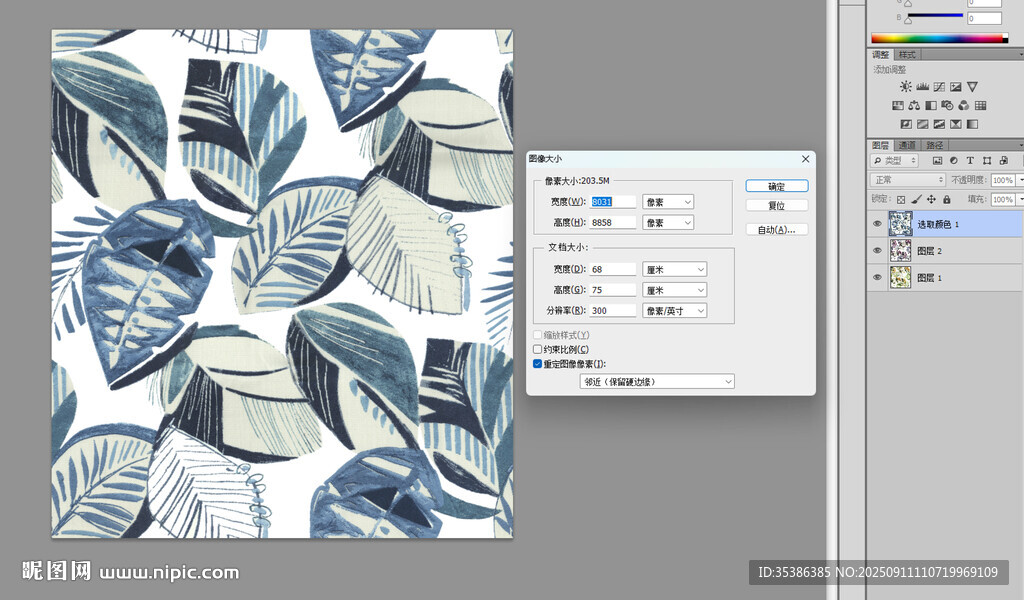This screenshot has height=600, width=1024.
Task: Add a Color Balance adjustment (scales icon)
Action: (x=914, y=106)
